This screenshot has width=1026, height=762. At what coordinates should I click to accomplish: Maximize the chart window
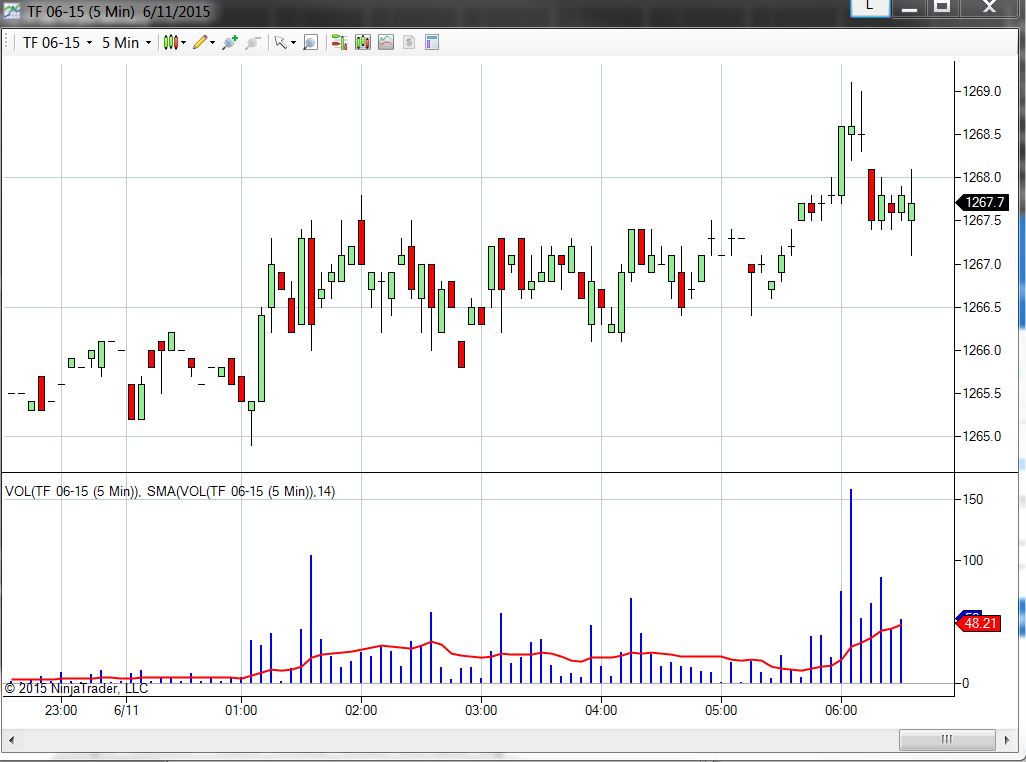click(942, 7)
